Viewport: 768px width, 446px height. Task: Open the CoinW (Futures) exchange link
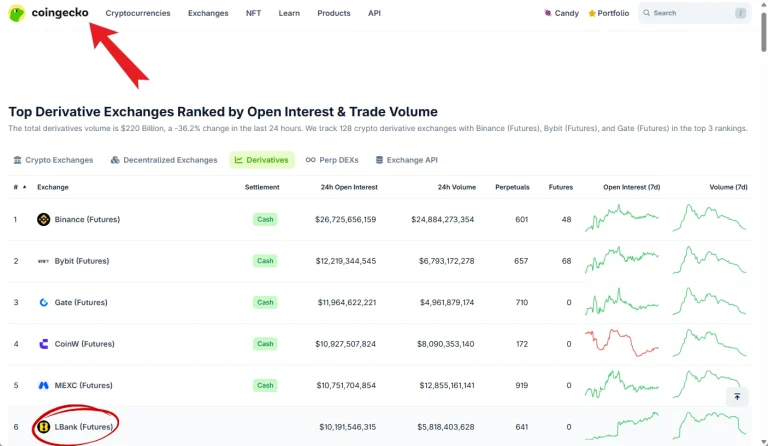coord(84,344)
